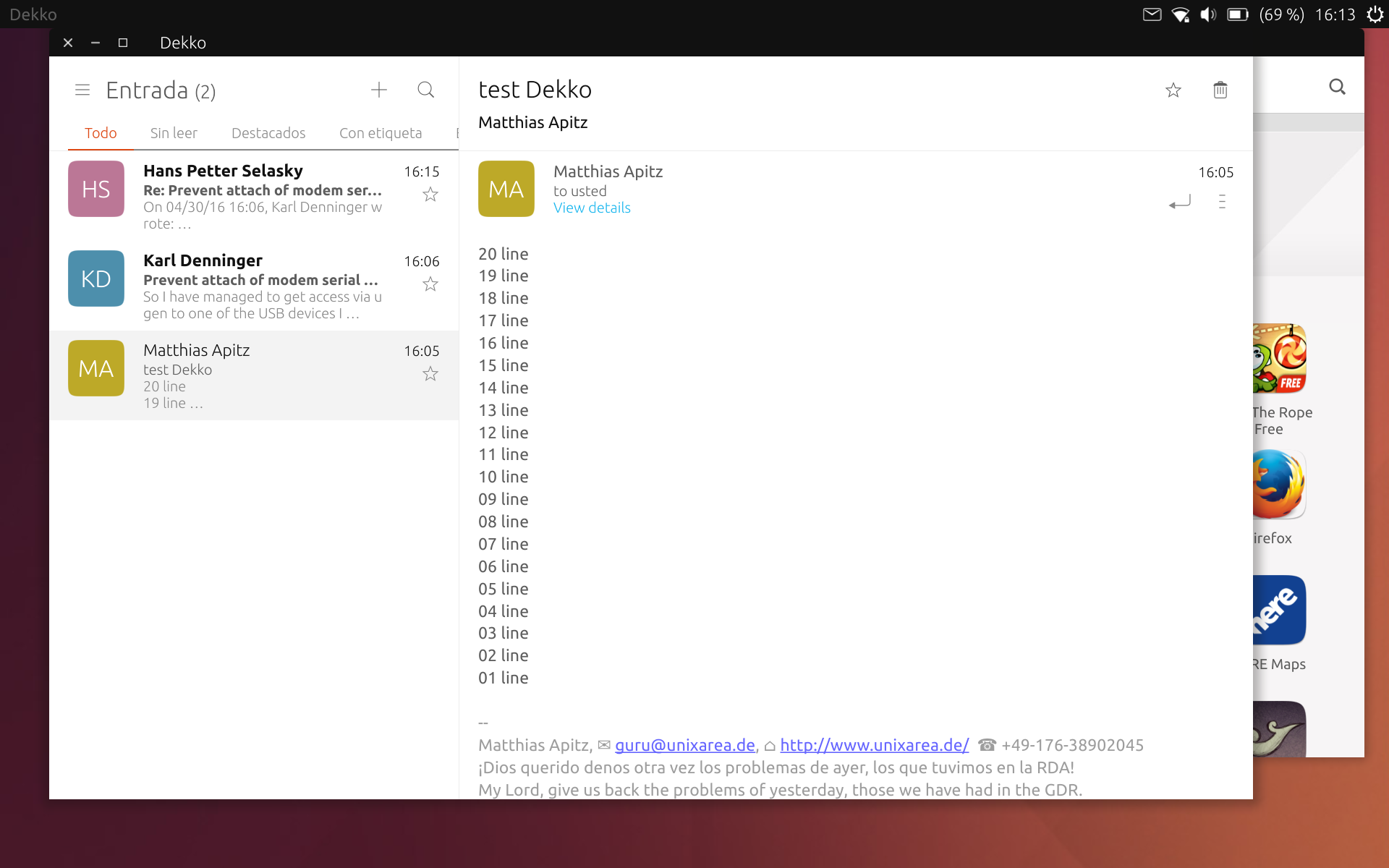
Task: Open the http://www.unixarea.de/ link
Action: click(874, 745)
